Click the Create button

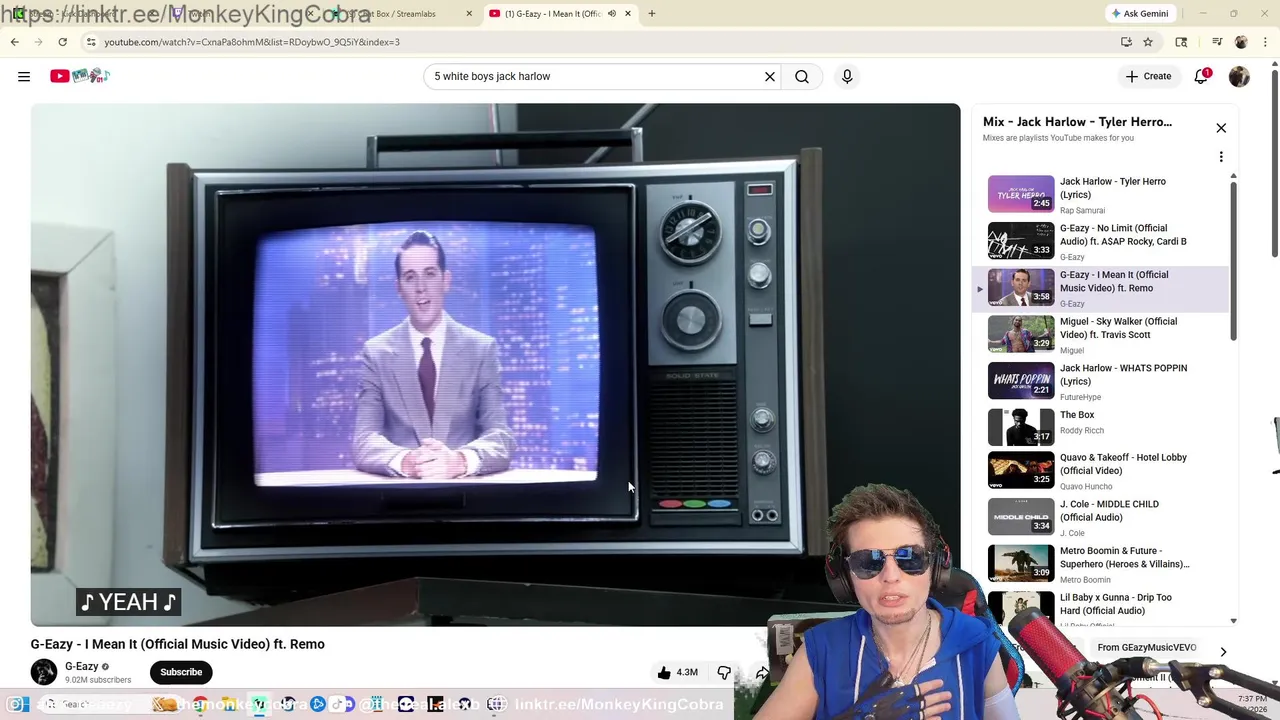(x=1148, y=76)
